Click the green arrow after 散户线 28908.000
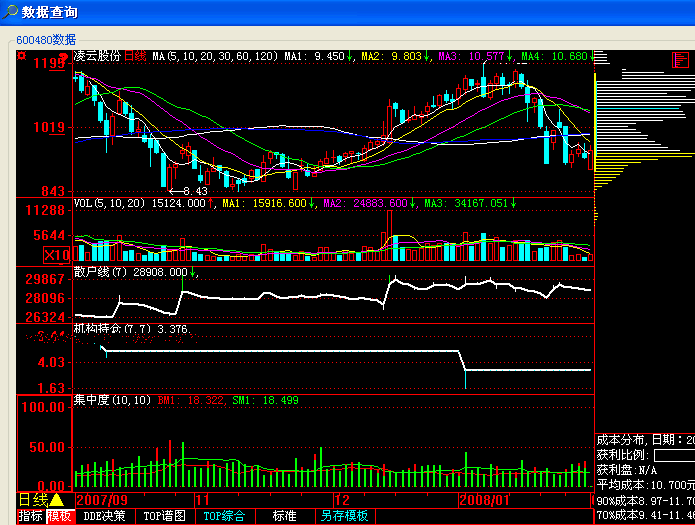Image resolution: width=695 pixels, height=525 pixels. (x=193, y=272)
